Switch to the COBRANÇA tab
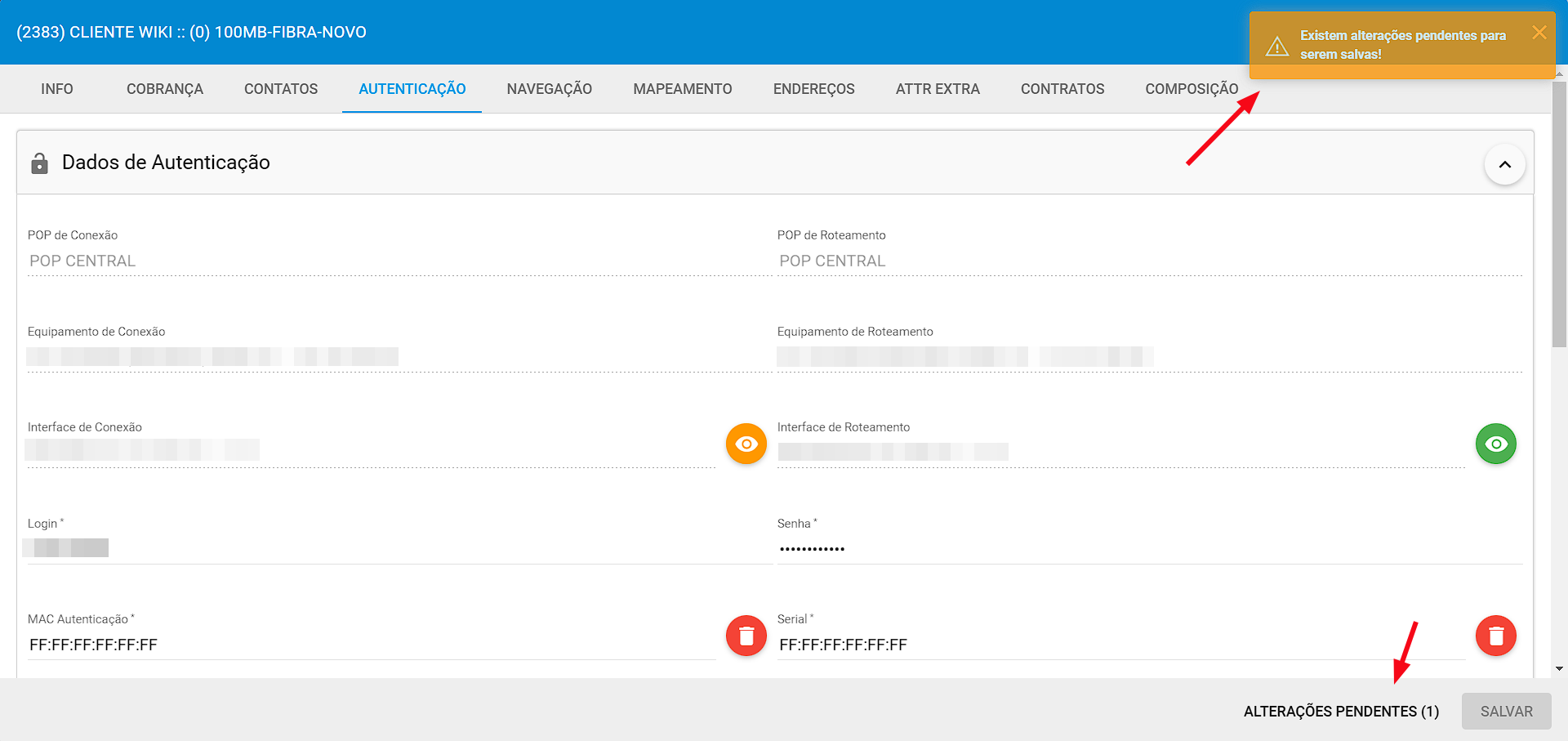 pos(165,89)
